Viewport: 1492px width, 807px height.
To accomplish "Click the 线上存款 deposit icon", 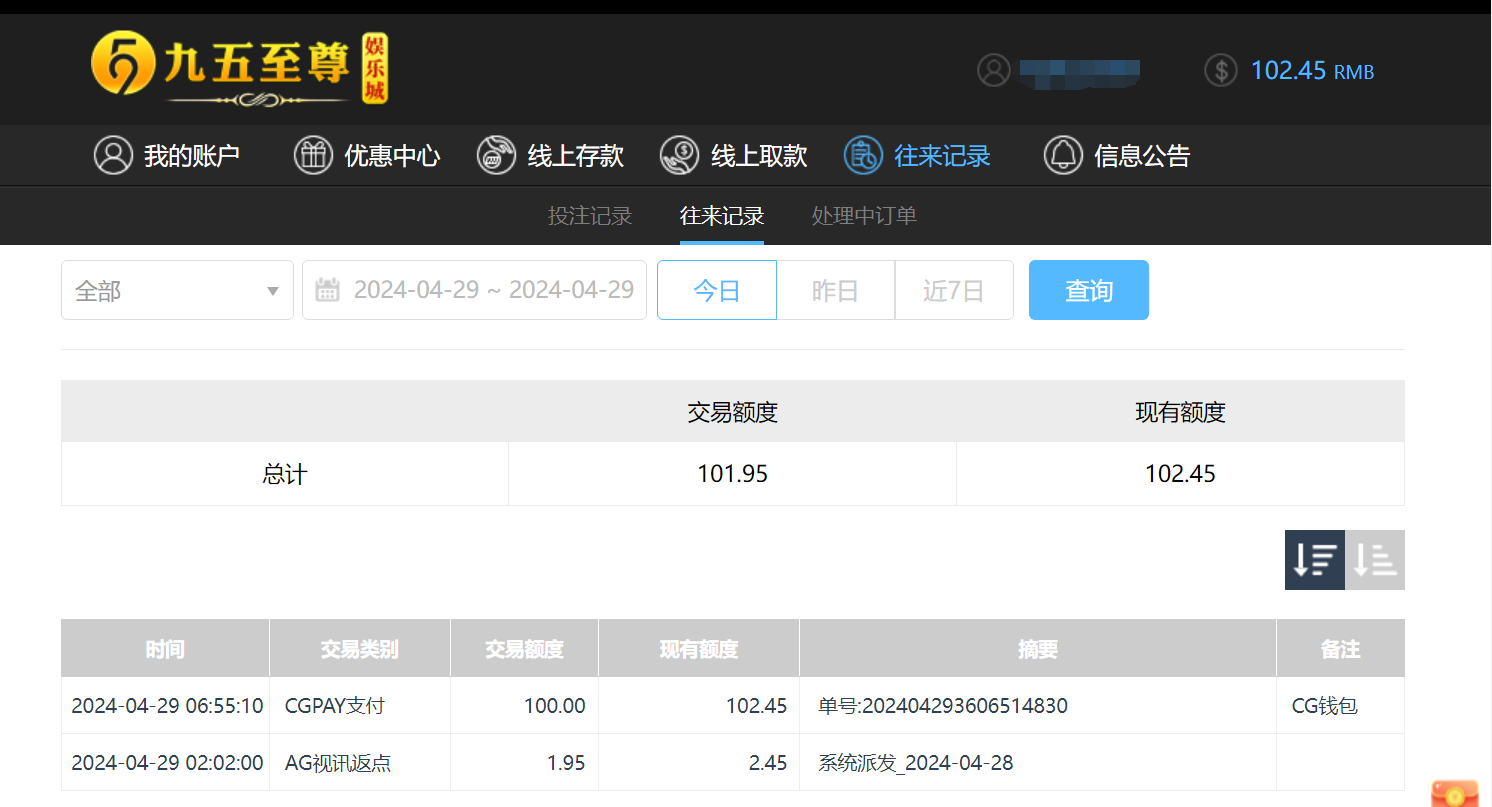I will [x=496, y=155].
